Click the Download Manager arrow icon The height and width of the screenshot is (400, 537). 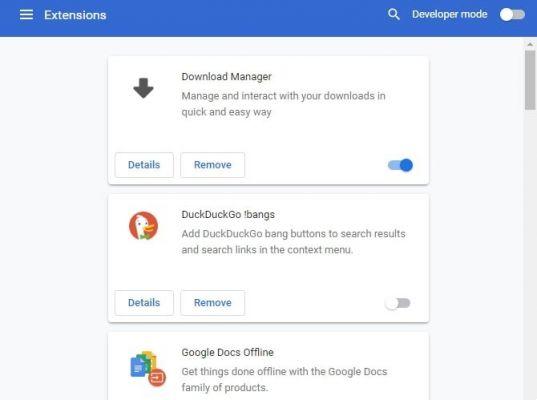[x=143, y=88]
